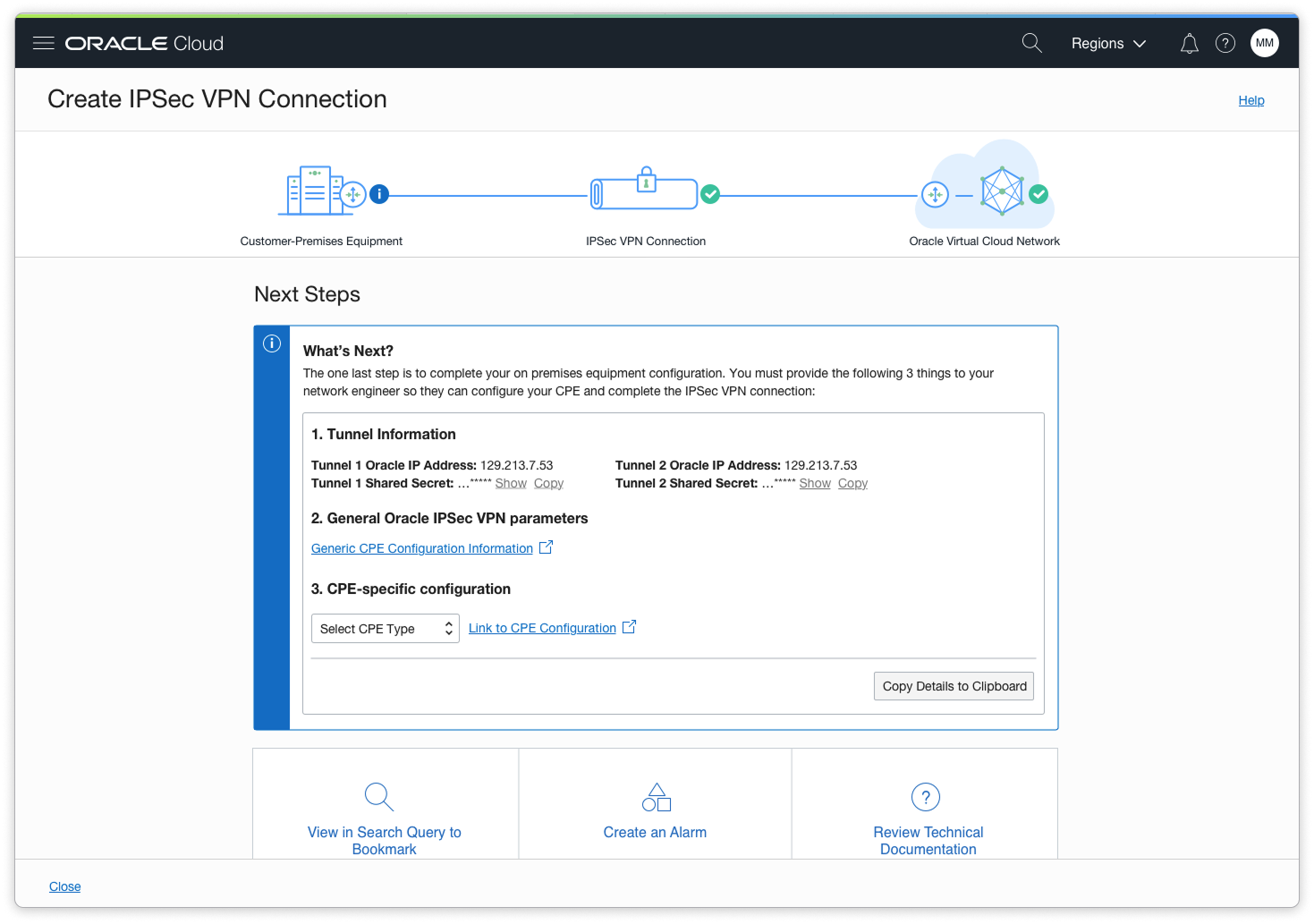Click the green check next to IPSec tunnel
The width and height of the screenshot is (1314, 924).
[x=710, y=194]
